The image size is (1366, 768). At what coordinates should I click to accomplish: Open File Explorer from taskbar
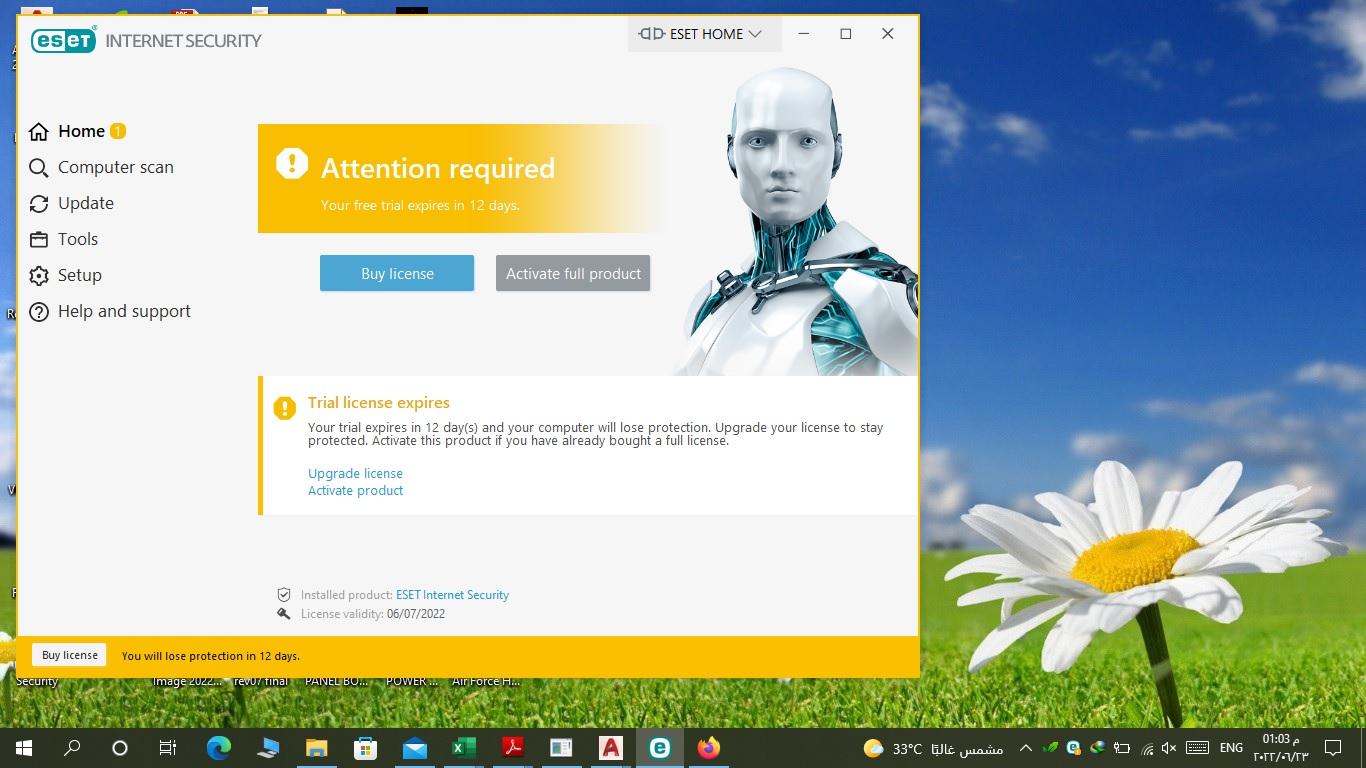click(x=316, y=747)
